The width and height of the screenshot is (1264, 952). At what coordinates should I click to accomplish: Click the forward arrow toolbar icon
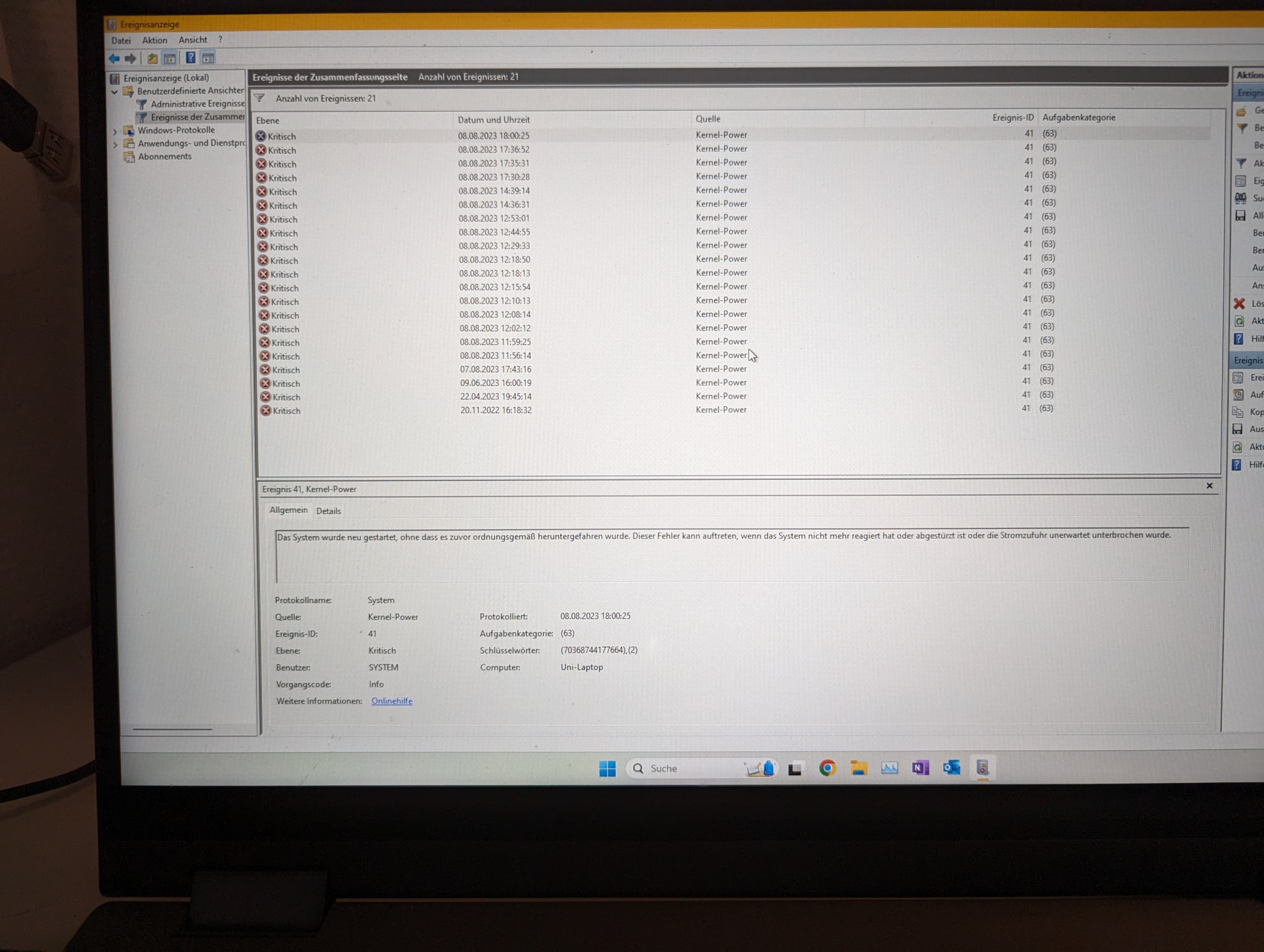point(131,58)
